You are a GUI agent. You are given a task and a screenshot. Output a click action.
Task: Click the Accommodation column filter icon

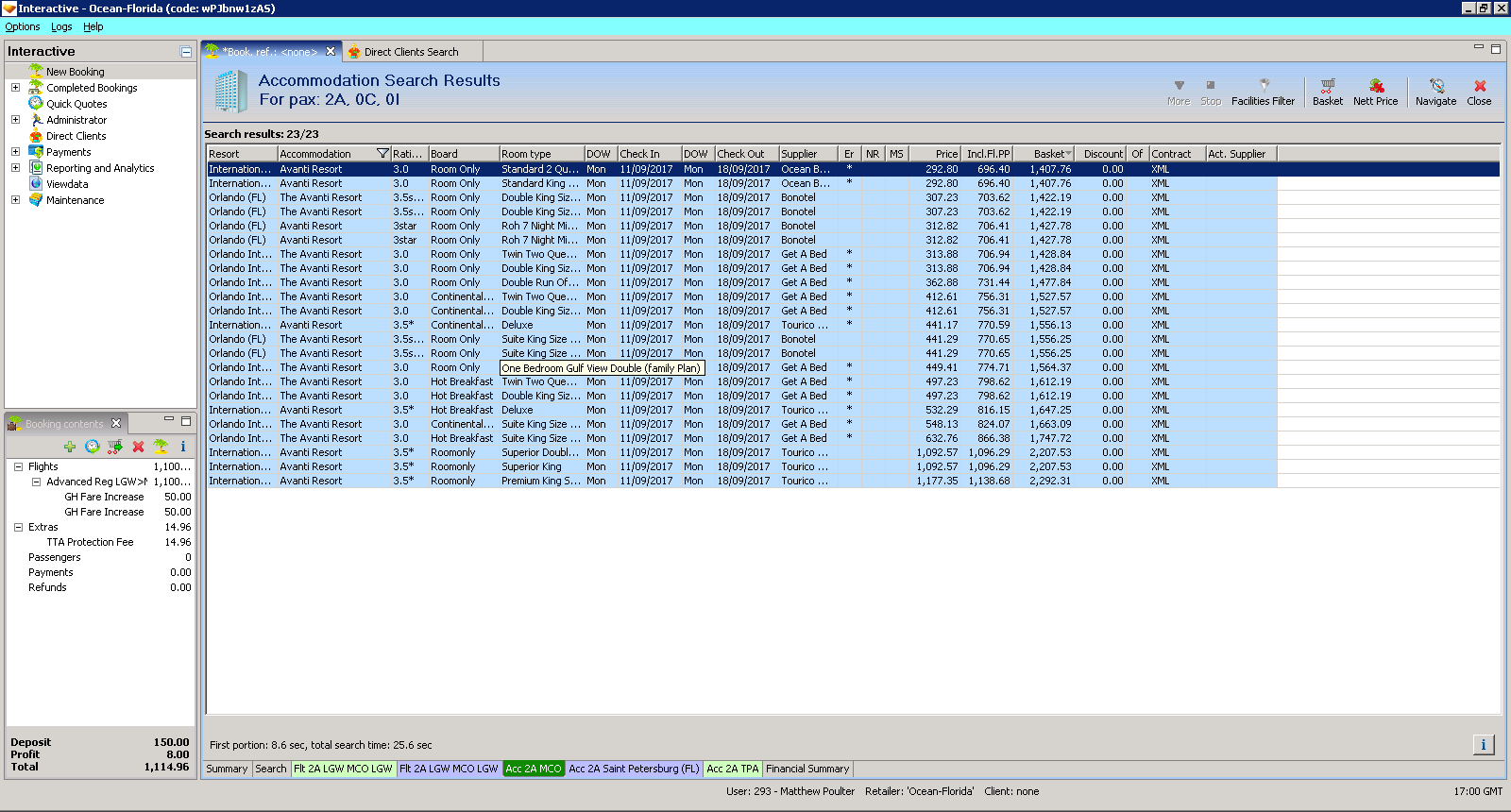[x=382, y=154]
